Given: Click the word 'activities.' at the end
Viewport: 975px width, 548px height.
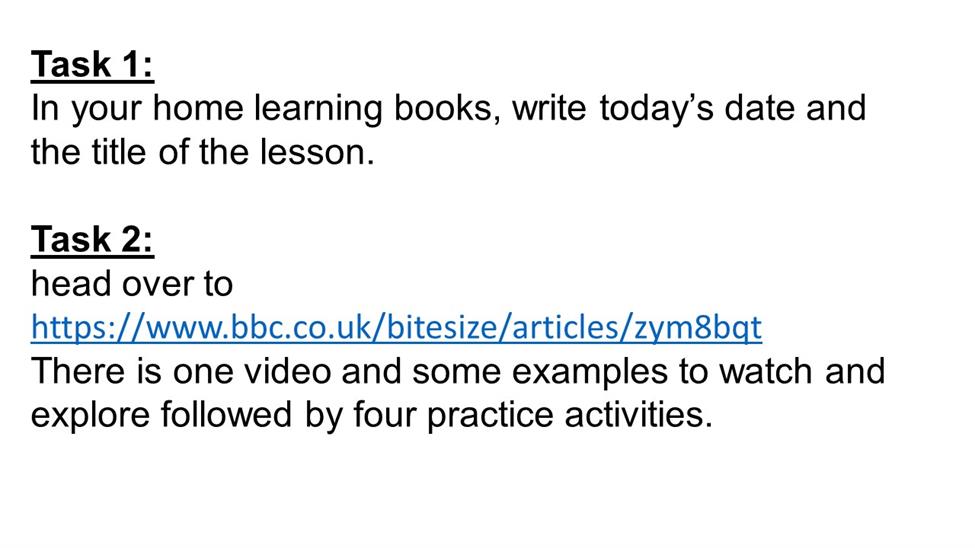Looking at the screenshot, I should click(x=639, y=415).
